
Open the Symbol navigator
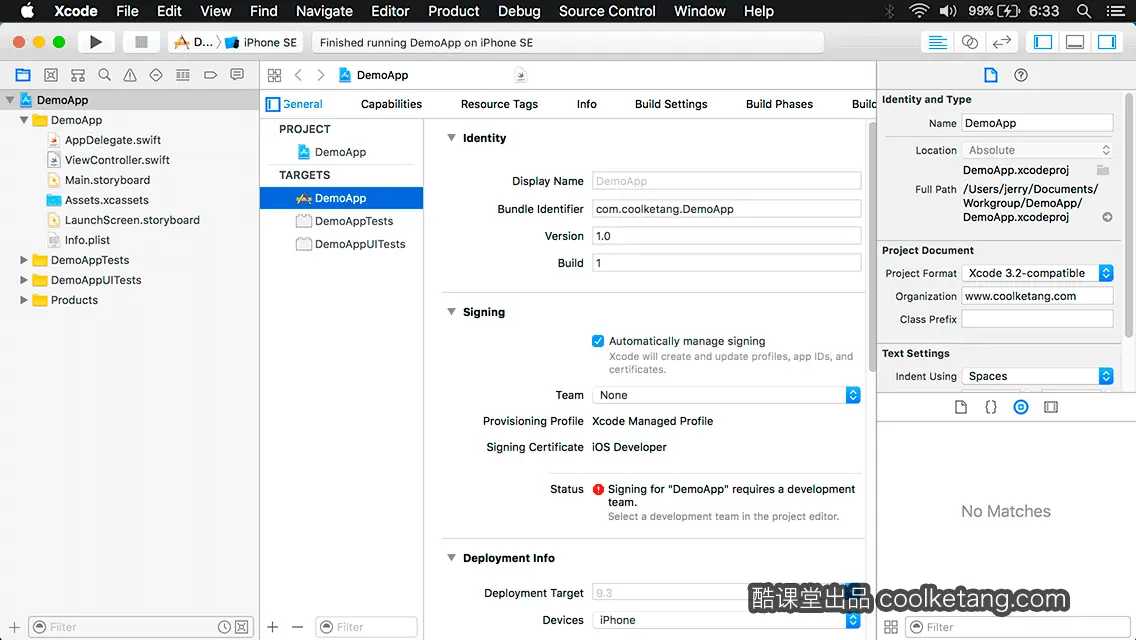pyautogui.click(x=78, y=75)
